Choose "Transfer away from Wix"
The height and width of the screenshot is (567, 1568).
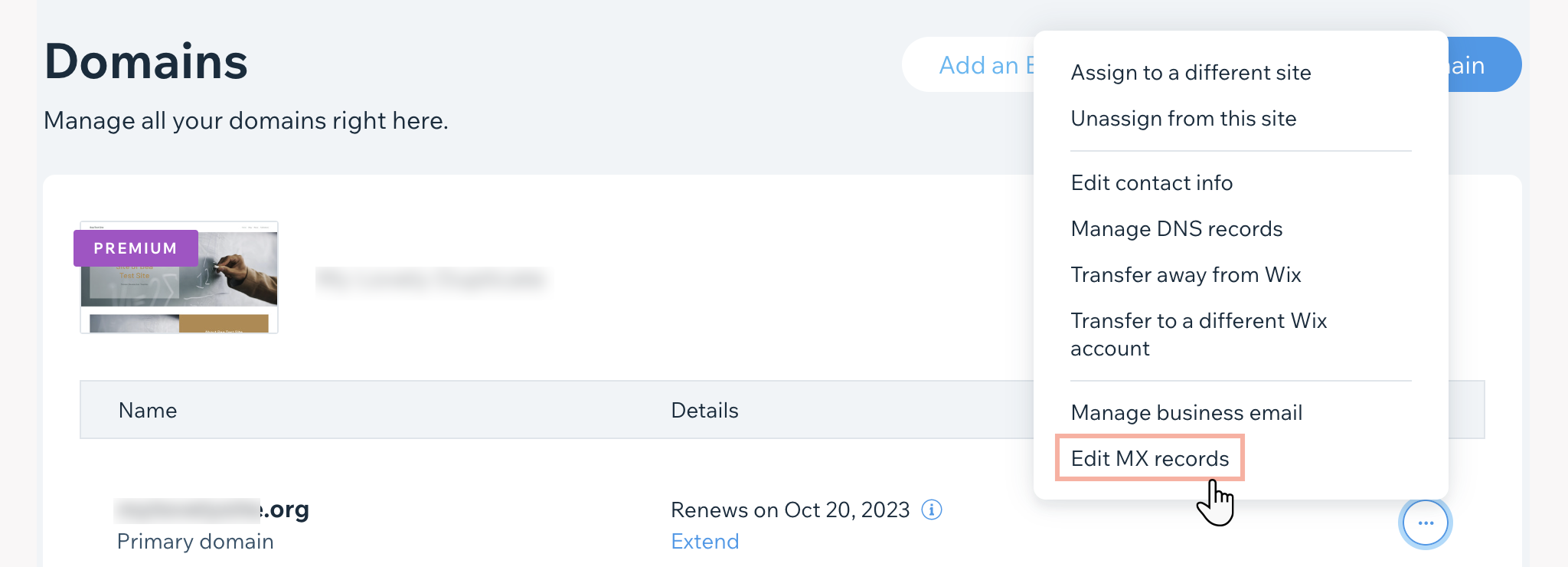click(1185, 275)
